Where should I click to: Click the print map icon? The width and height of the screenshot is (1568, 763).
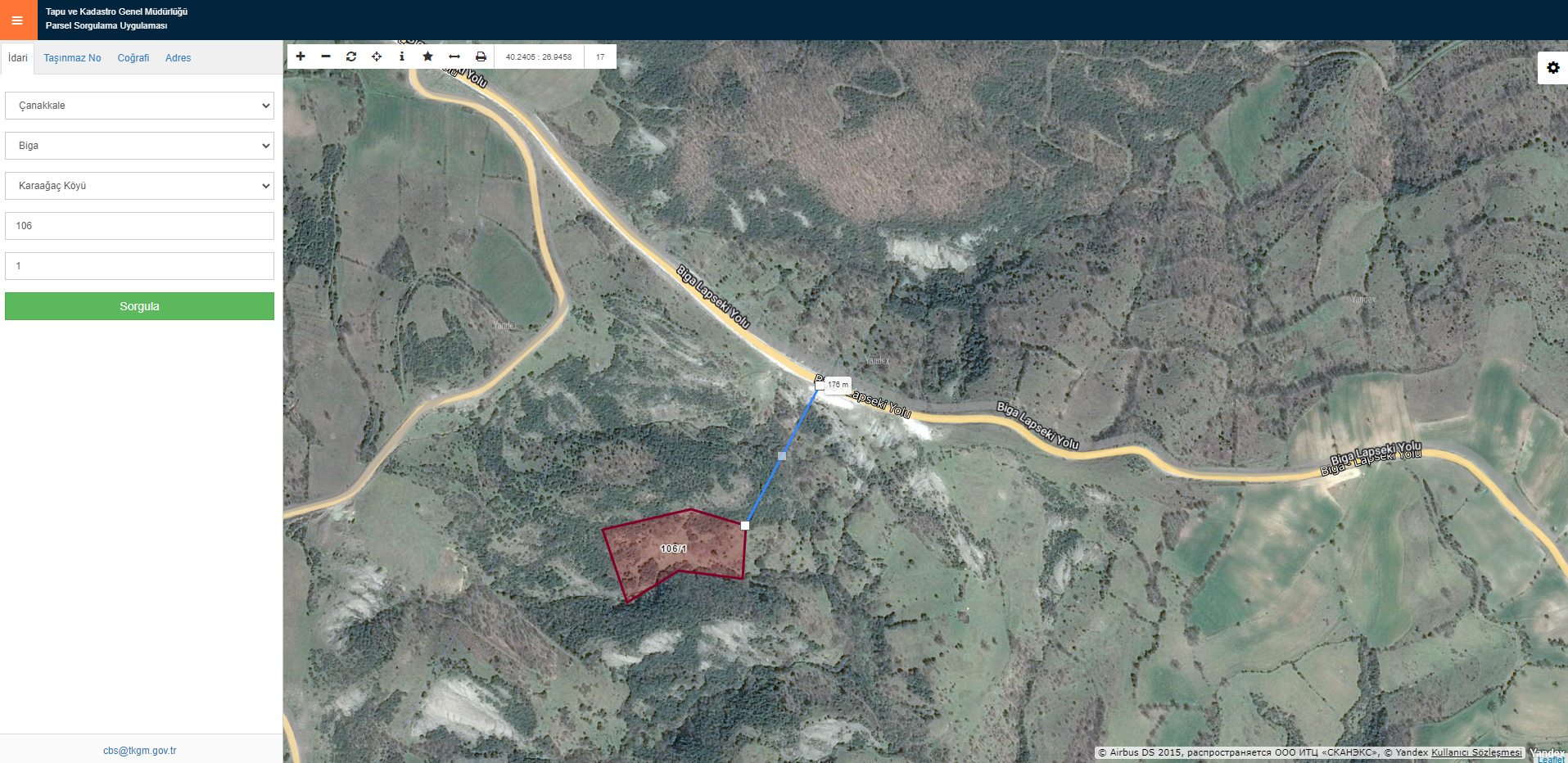click(481, 56)
